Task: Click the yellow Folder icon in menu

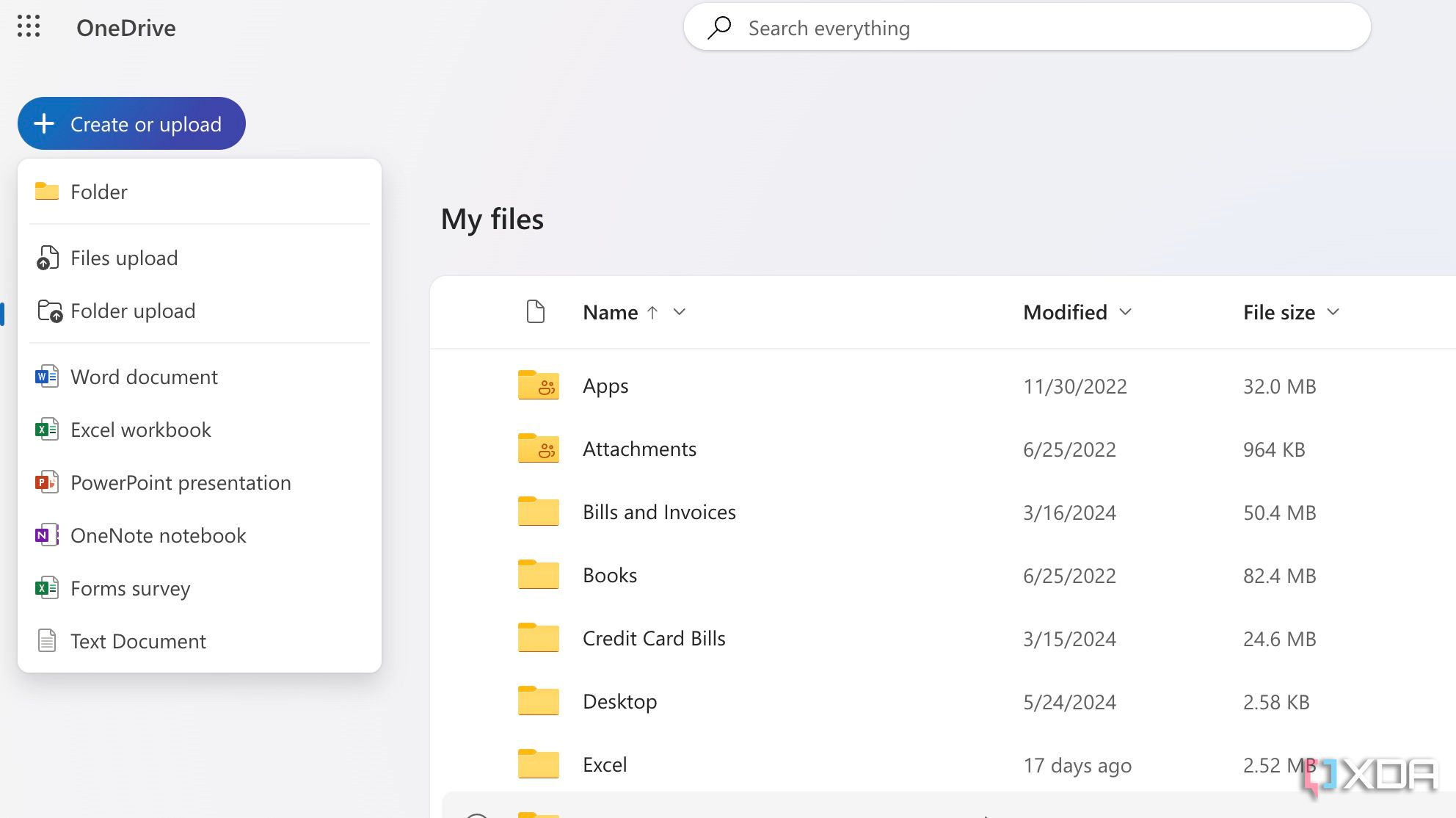Action: point(47,191)
